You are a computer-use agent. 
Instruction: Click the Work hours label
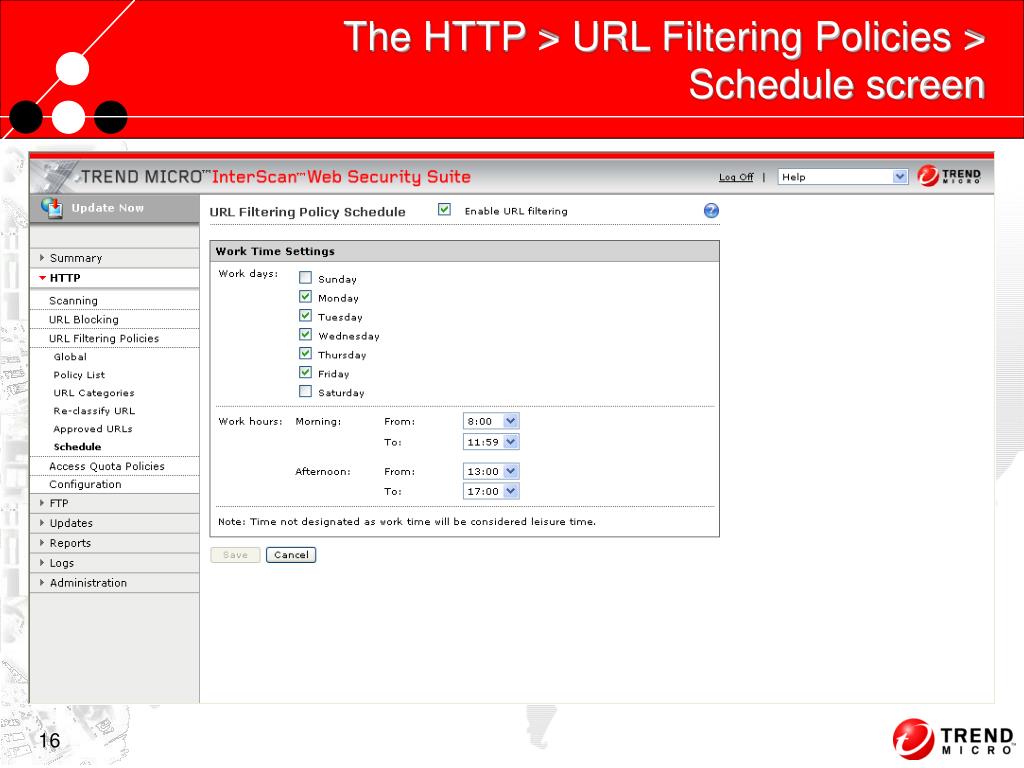click(250, 421)
